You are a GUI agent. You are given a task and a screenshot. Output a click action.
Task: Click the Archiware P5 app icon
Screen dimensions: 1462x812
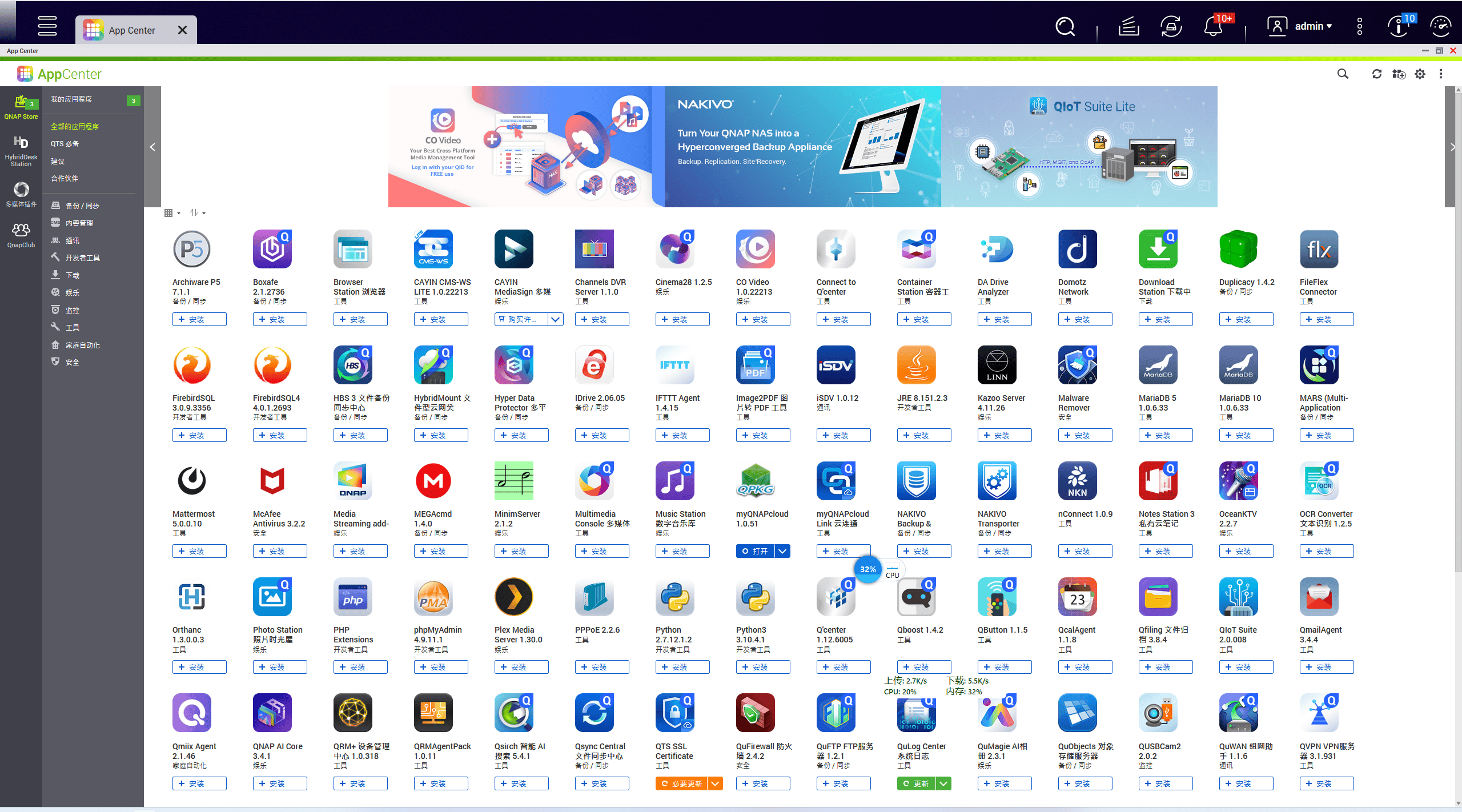[x=192, y=249]
